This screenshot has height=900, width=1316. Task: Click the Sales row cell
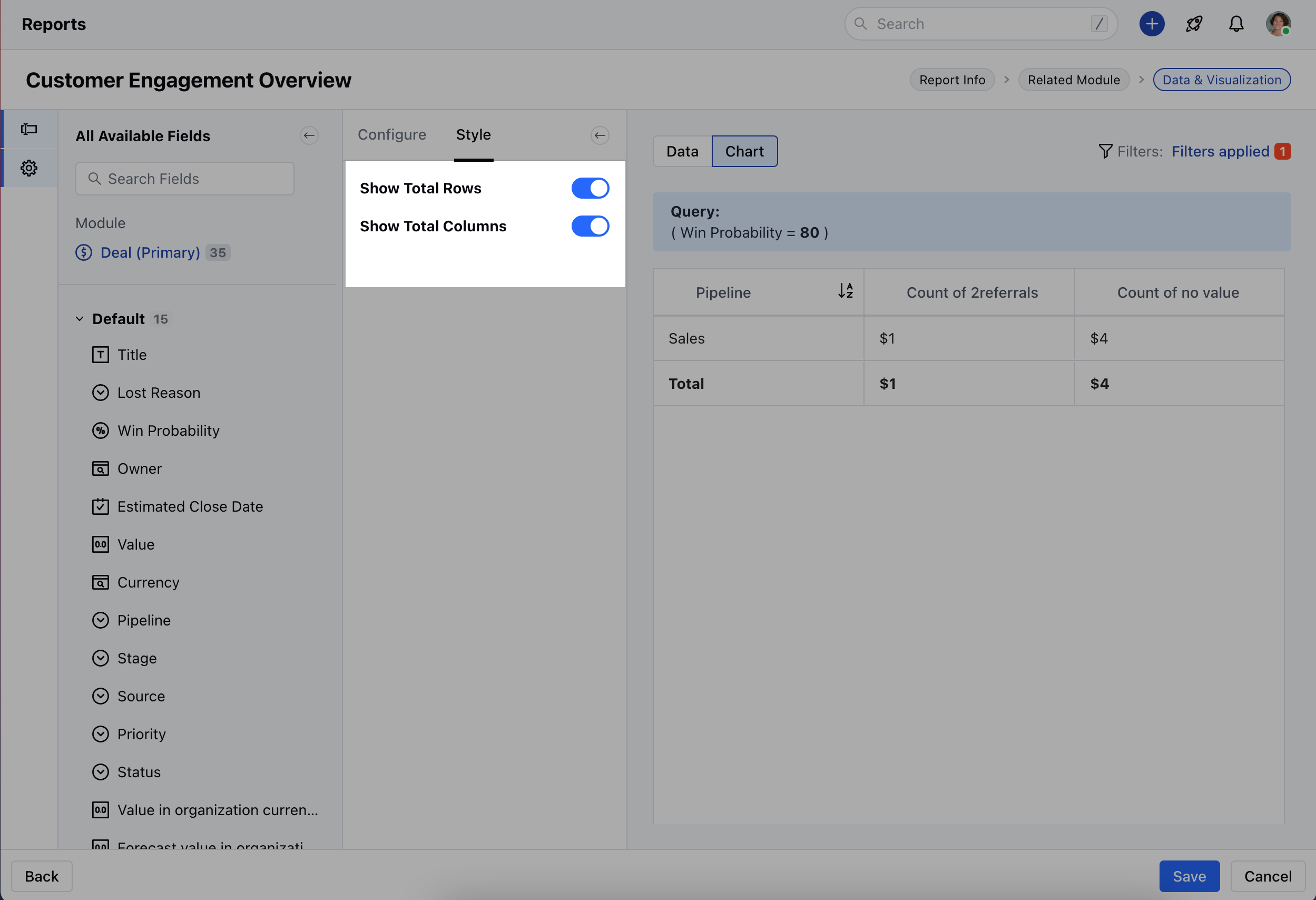758,338
